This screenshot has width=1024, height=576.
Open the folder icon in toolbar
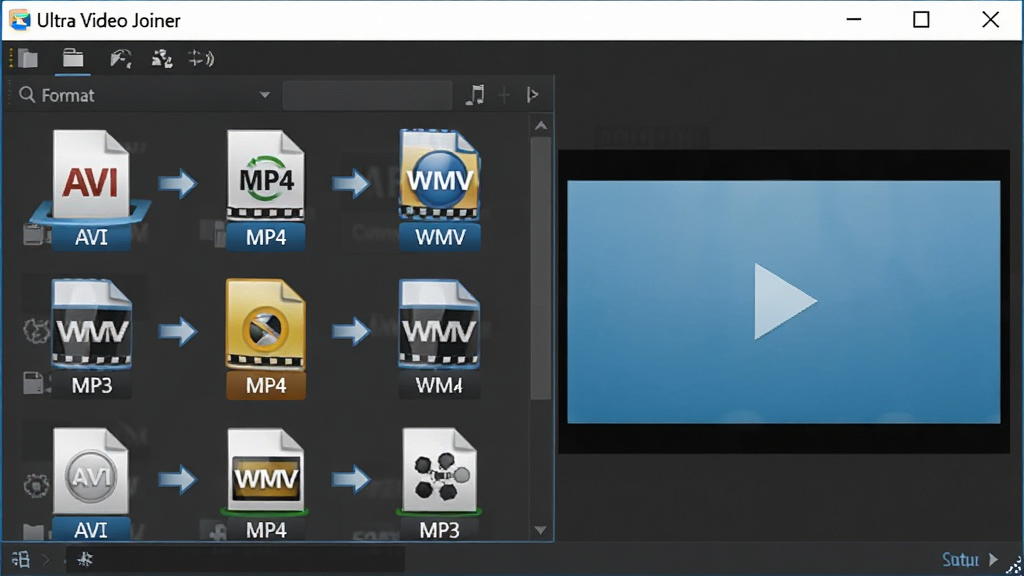click(72, 58)
